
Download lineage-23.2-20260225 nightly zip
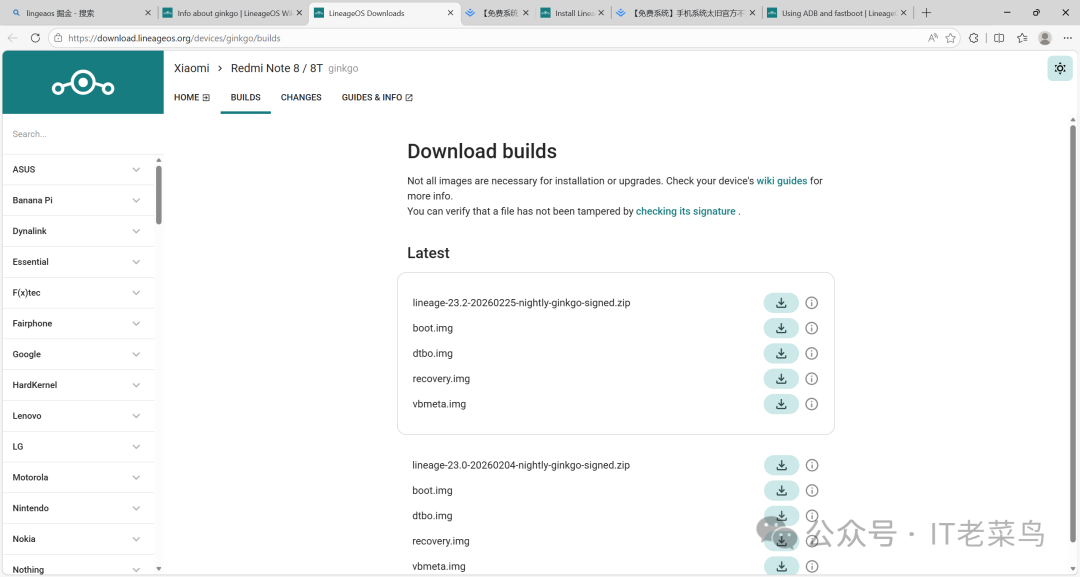[x=781, y=303]
